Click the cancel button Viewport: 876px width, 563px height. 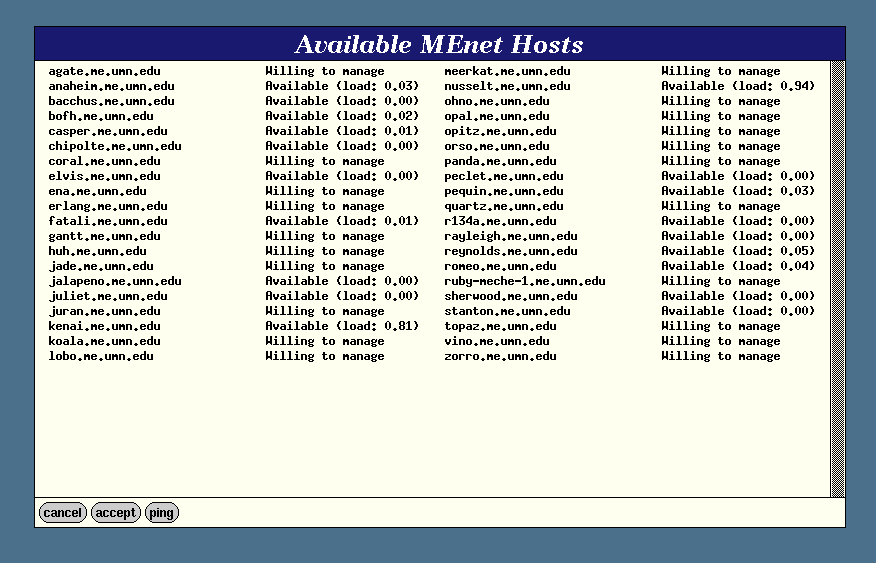(x=62, y=513)
